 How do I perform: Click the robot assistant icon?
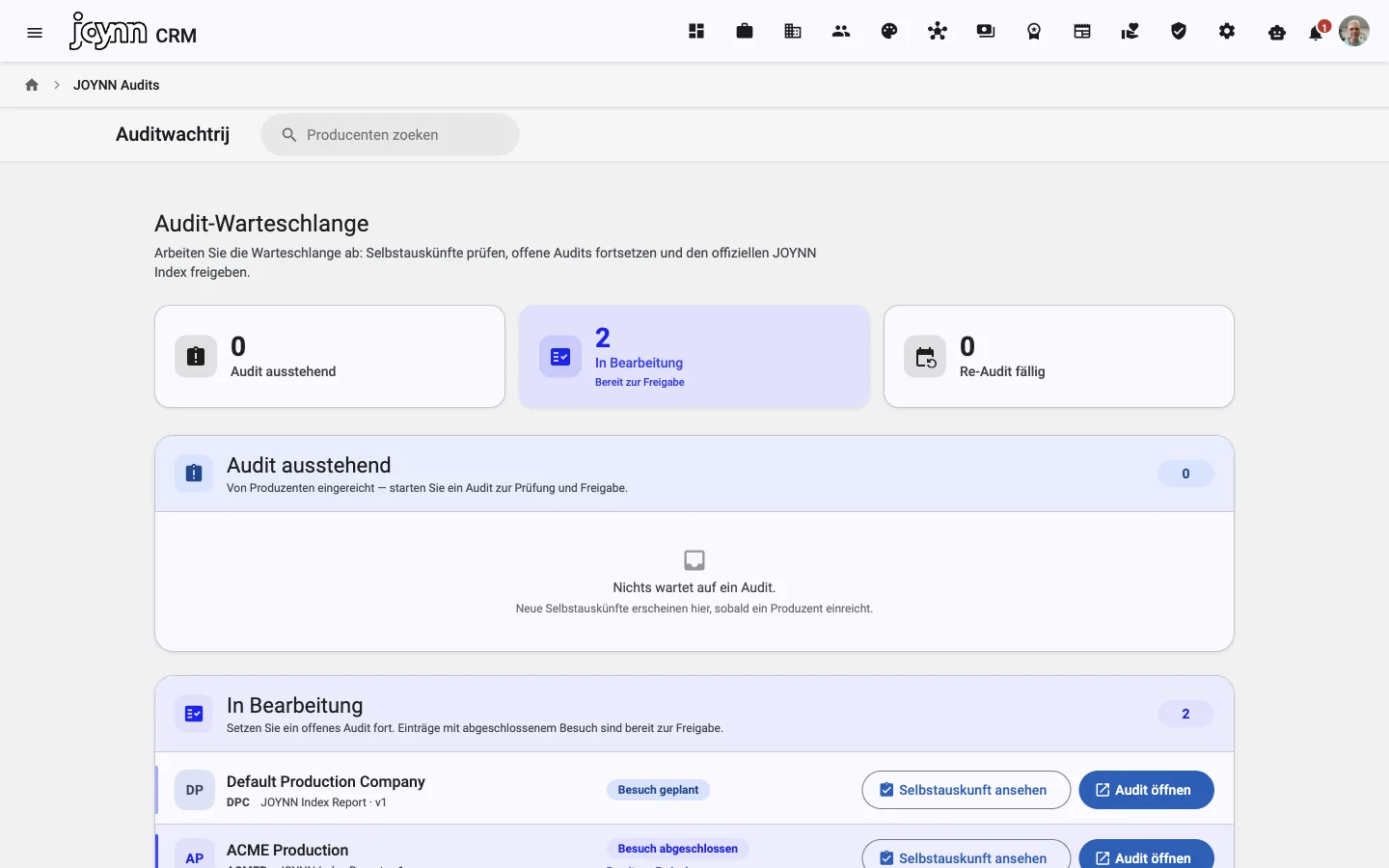point(1277,33)
